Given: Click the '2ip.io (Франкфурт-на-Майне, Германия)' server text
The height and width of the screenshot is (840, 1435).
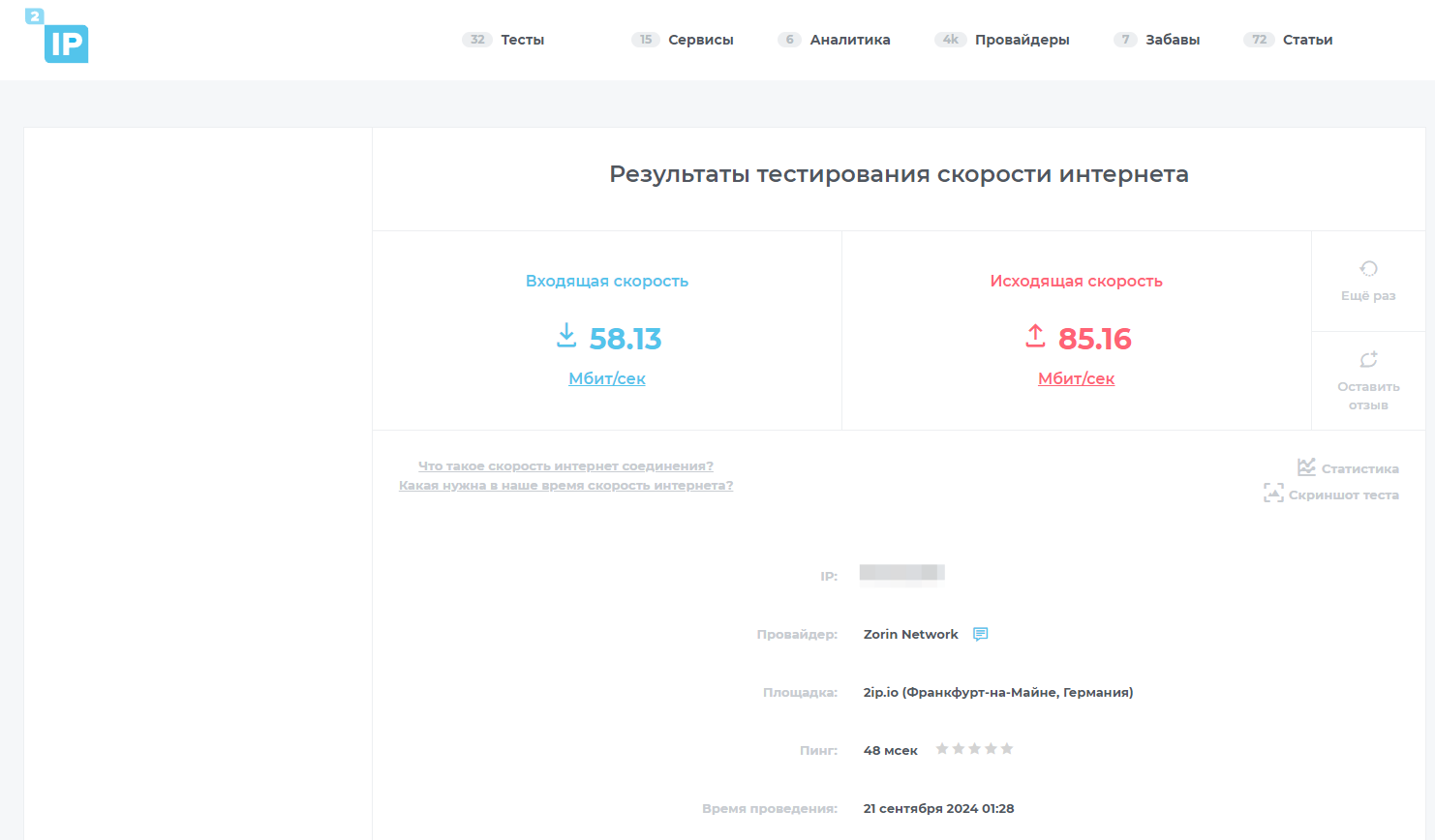Looking at the screenshot, I should coord(998,692).
